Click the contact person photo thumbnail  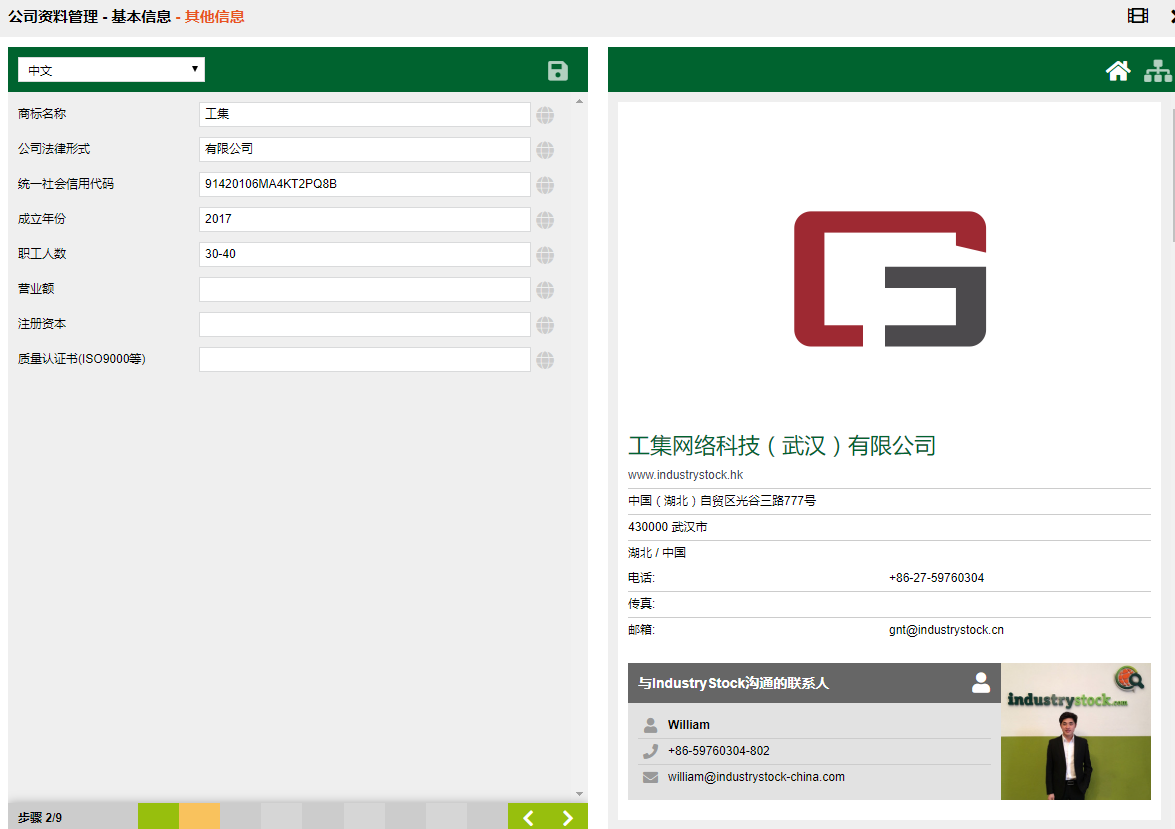pyautogui.click(x=1075, y=731)
